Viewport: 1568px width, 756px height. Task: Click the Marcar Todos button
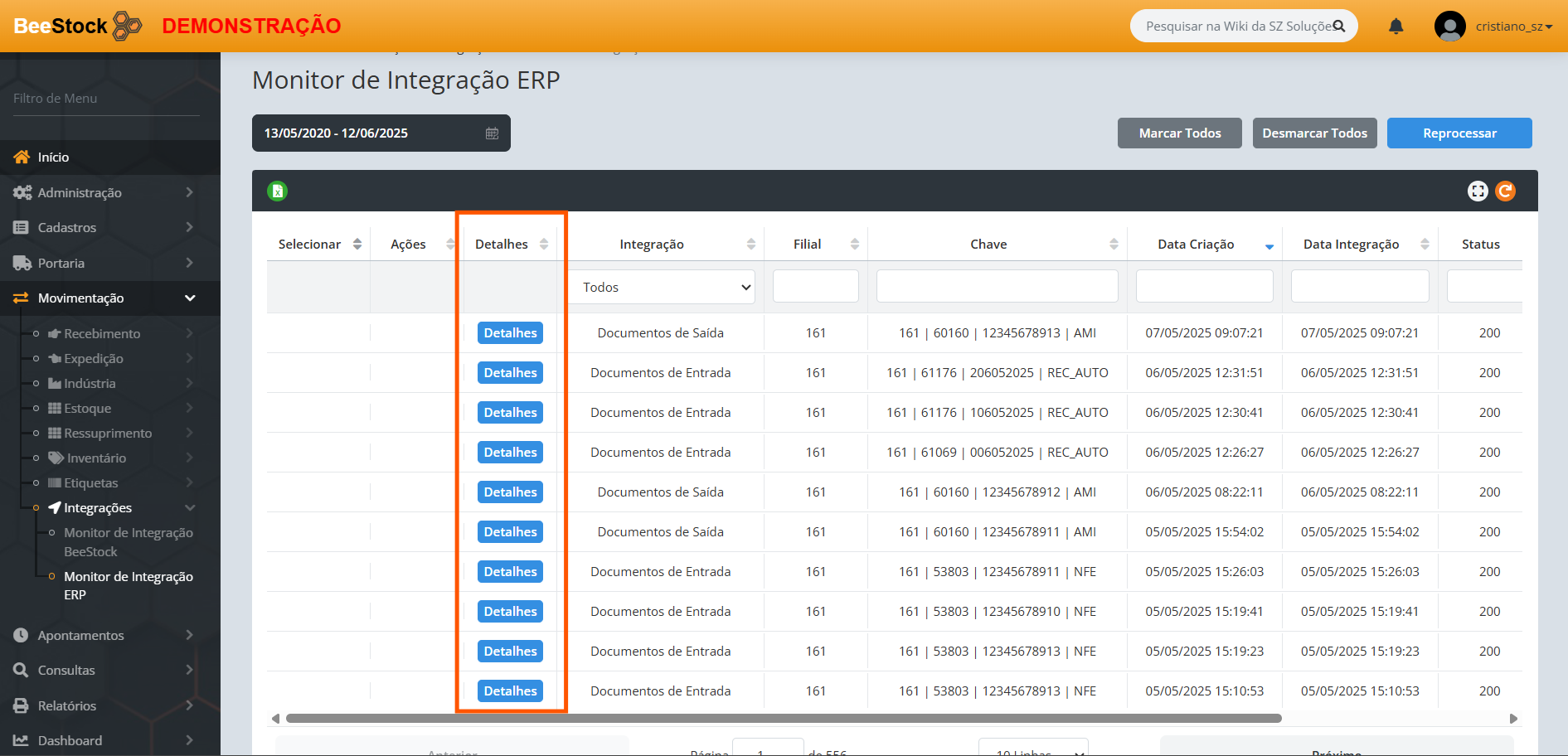(1179, 133)
